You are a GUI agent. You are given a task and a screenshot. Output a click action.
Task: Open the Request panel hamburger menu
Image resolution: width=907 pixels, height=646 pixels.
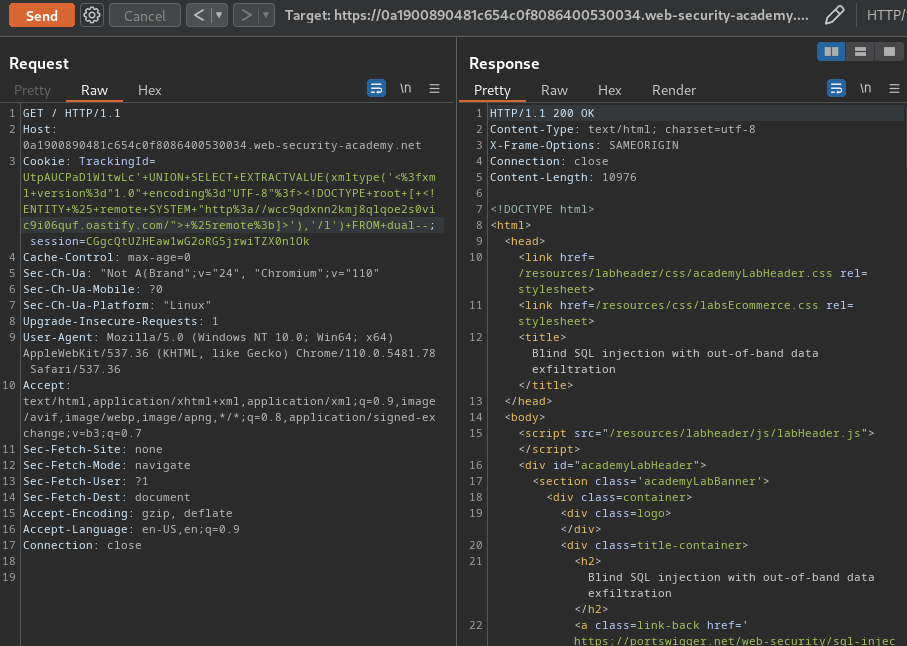434,88
